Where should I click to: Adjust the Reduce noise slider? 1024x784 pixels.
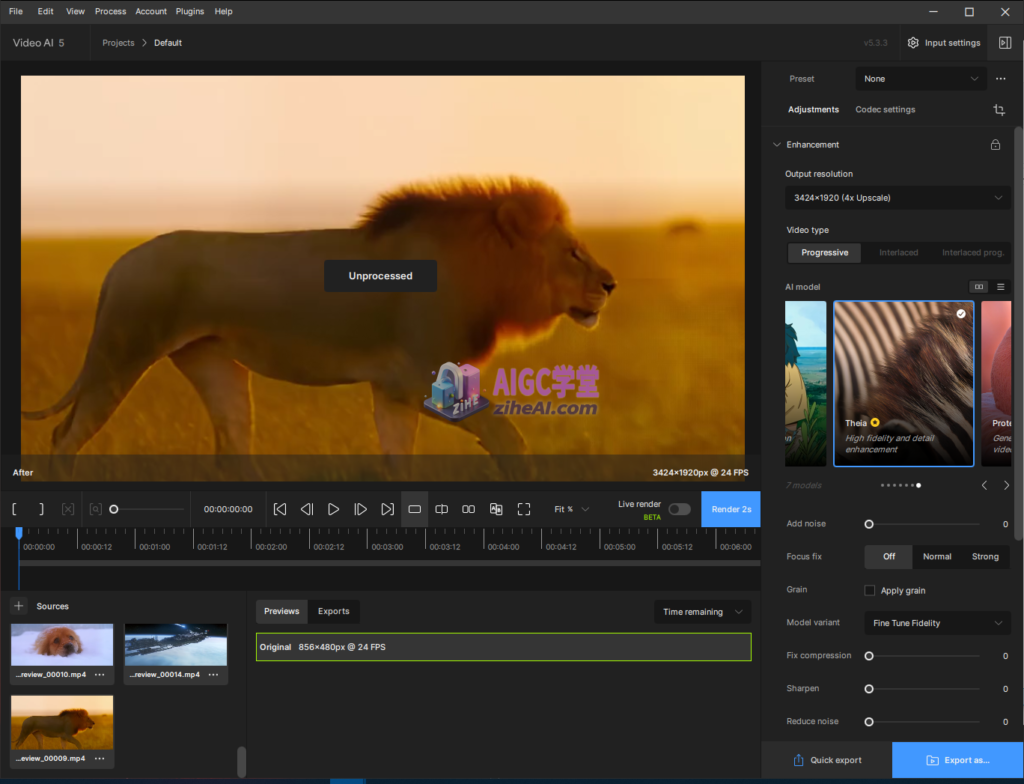point(923,722)
